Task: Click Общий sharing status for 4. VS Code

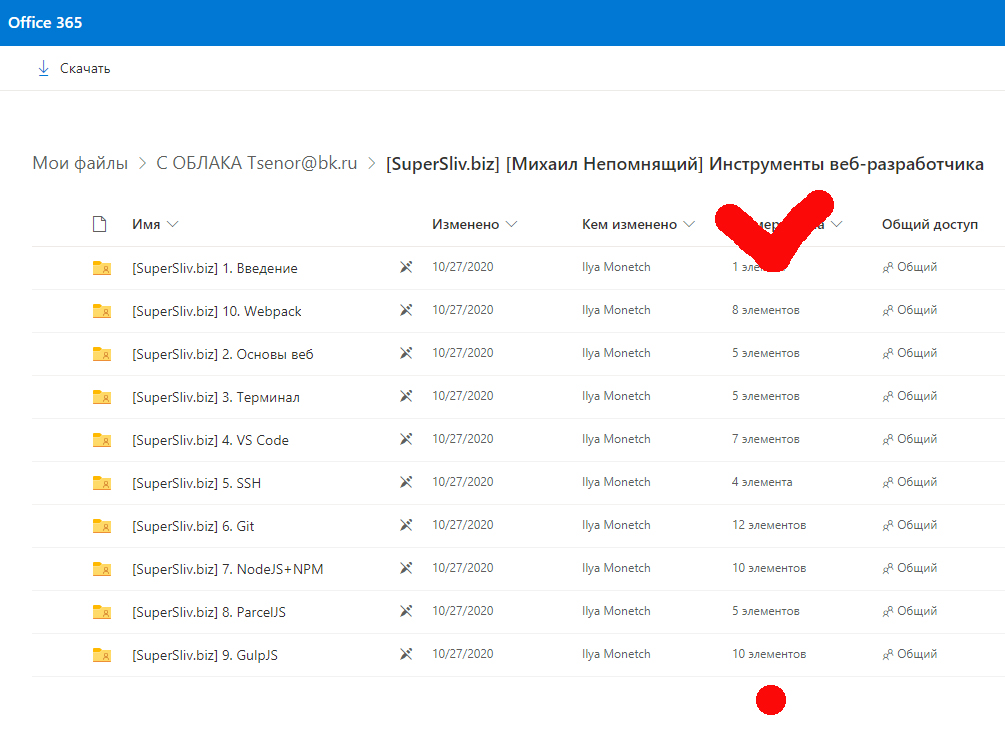Action: click(x=909, y=438)
